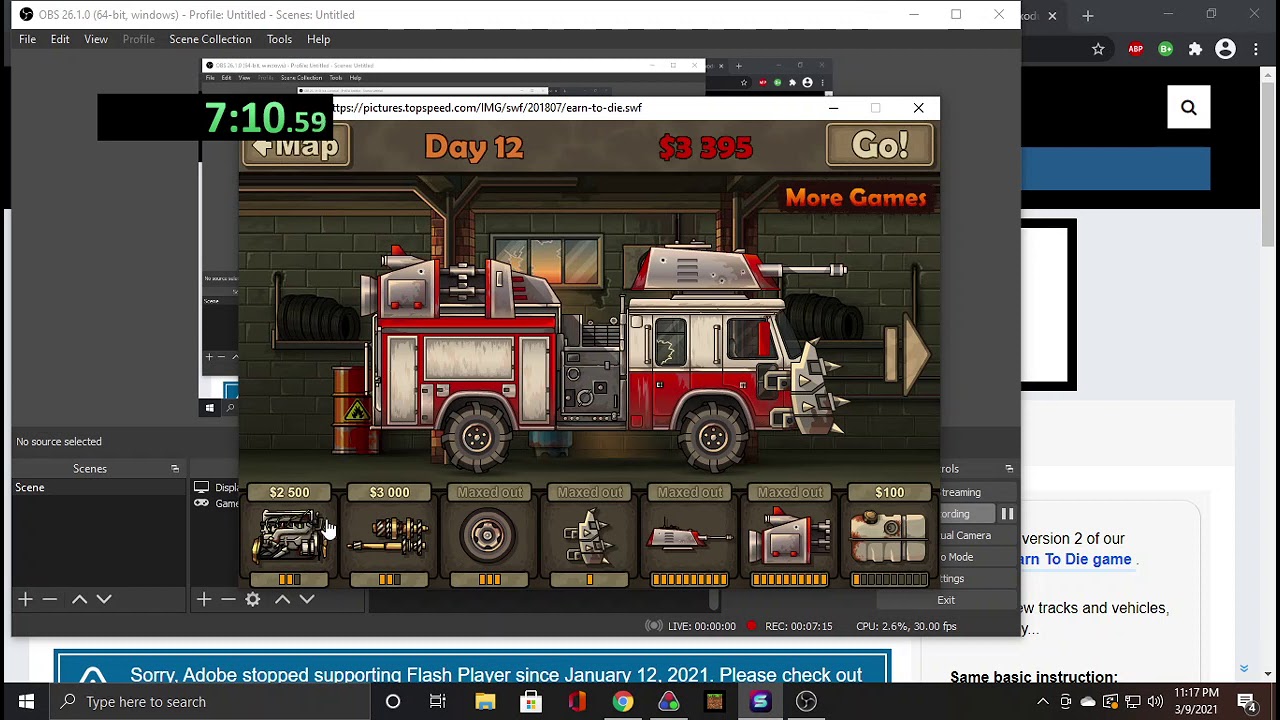Undock the Scenes panel
This screenshot has width=1280, height=720.
pos(175,468)
